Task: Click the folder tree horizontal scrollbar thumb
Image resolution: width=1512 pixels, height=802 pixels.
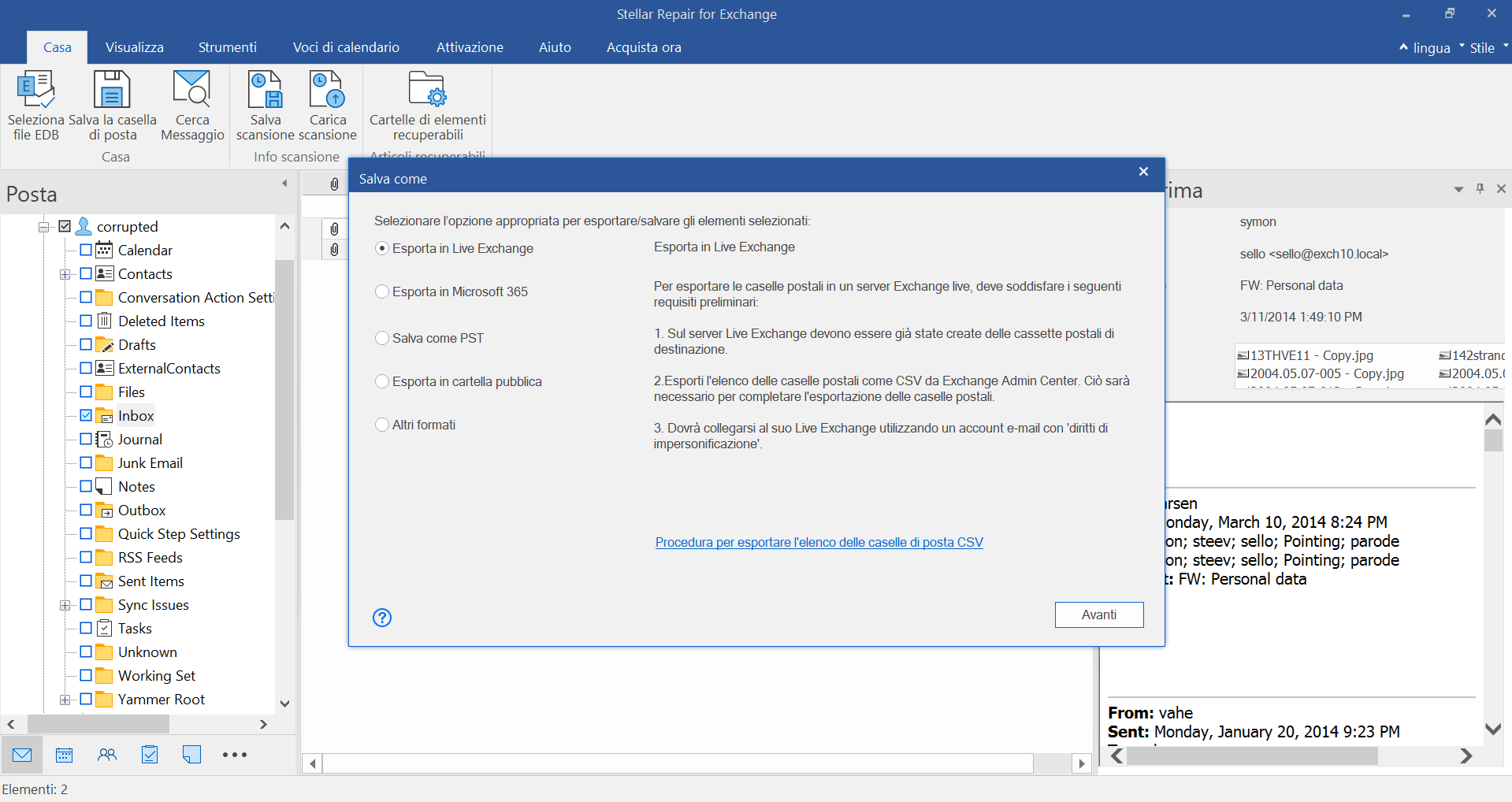Action: click(98, 724)
